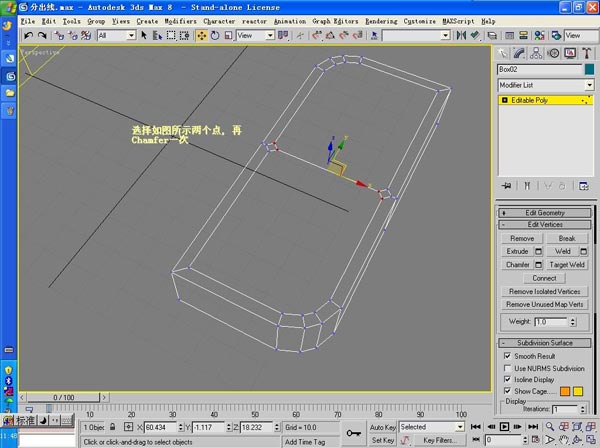The image size is (600, 448).
Task: Open the Modifier List dropdown
Action: (545, 85)
